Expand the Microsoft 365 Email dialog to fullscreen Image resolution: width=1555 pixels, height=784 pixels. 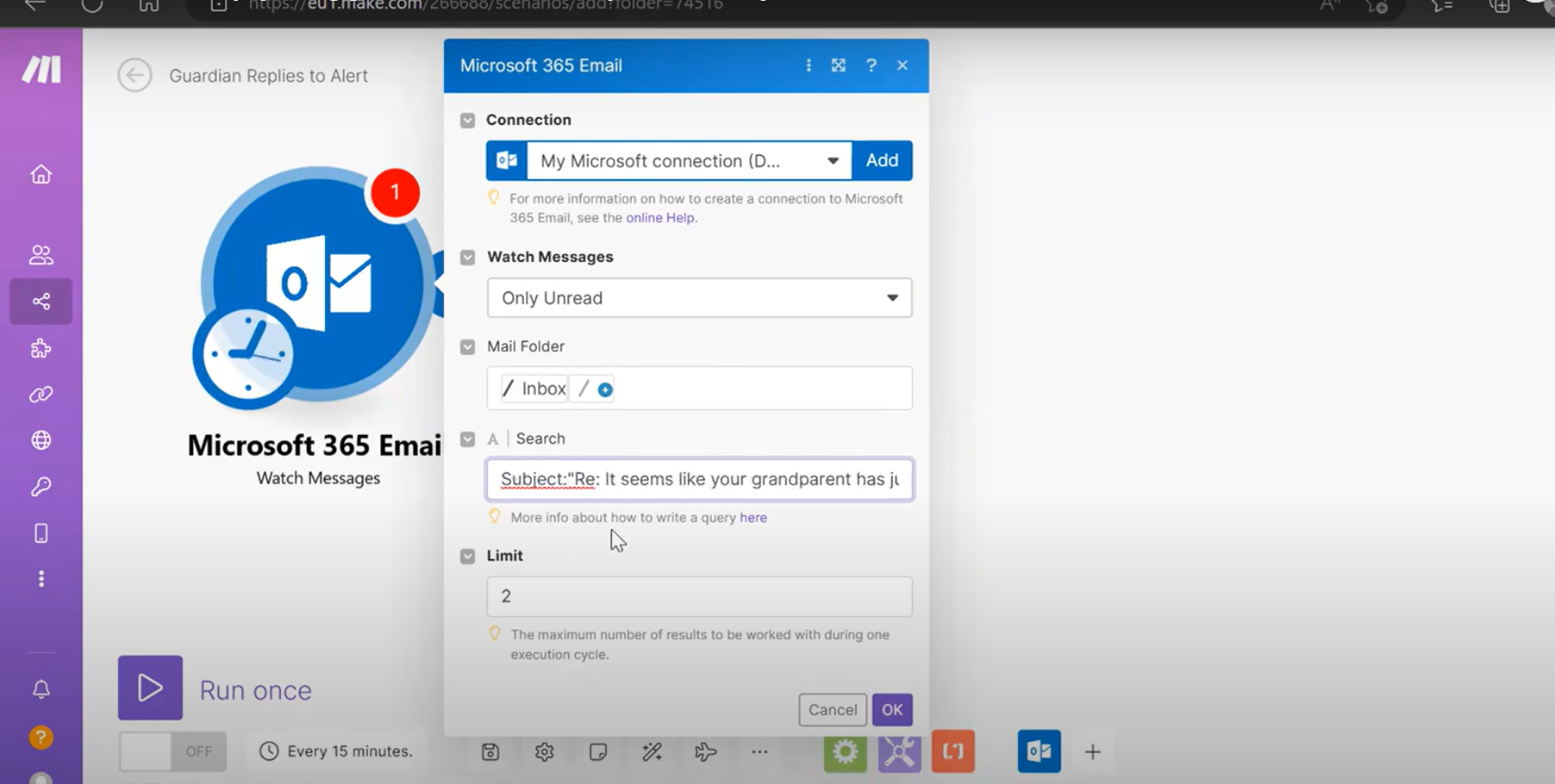tap(839, 65)
